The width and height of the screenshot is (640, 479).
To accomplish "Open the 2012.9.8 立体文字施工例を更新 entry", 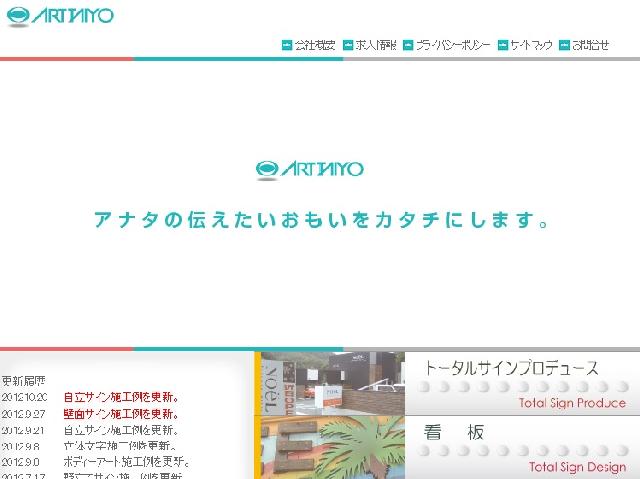I will point(120,446).
